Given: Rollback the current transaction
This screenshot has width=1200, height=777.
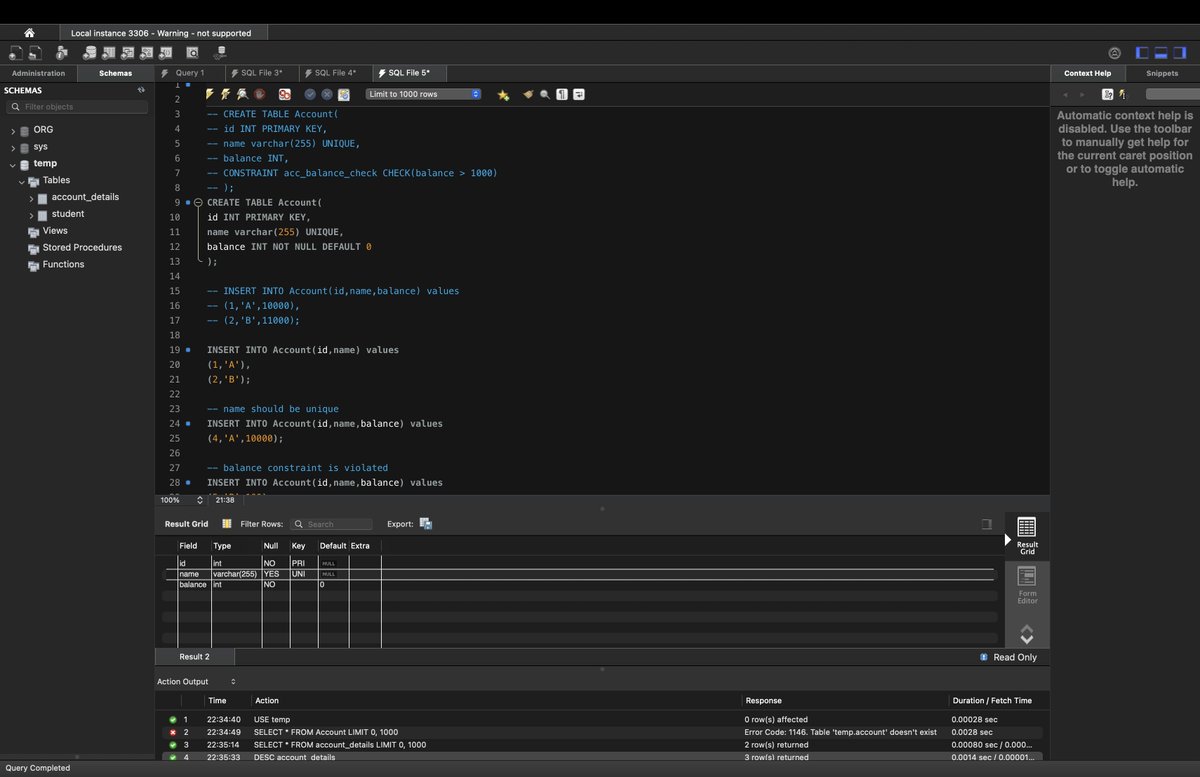Looking at the screenshot, I should coord(326,94).
